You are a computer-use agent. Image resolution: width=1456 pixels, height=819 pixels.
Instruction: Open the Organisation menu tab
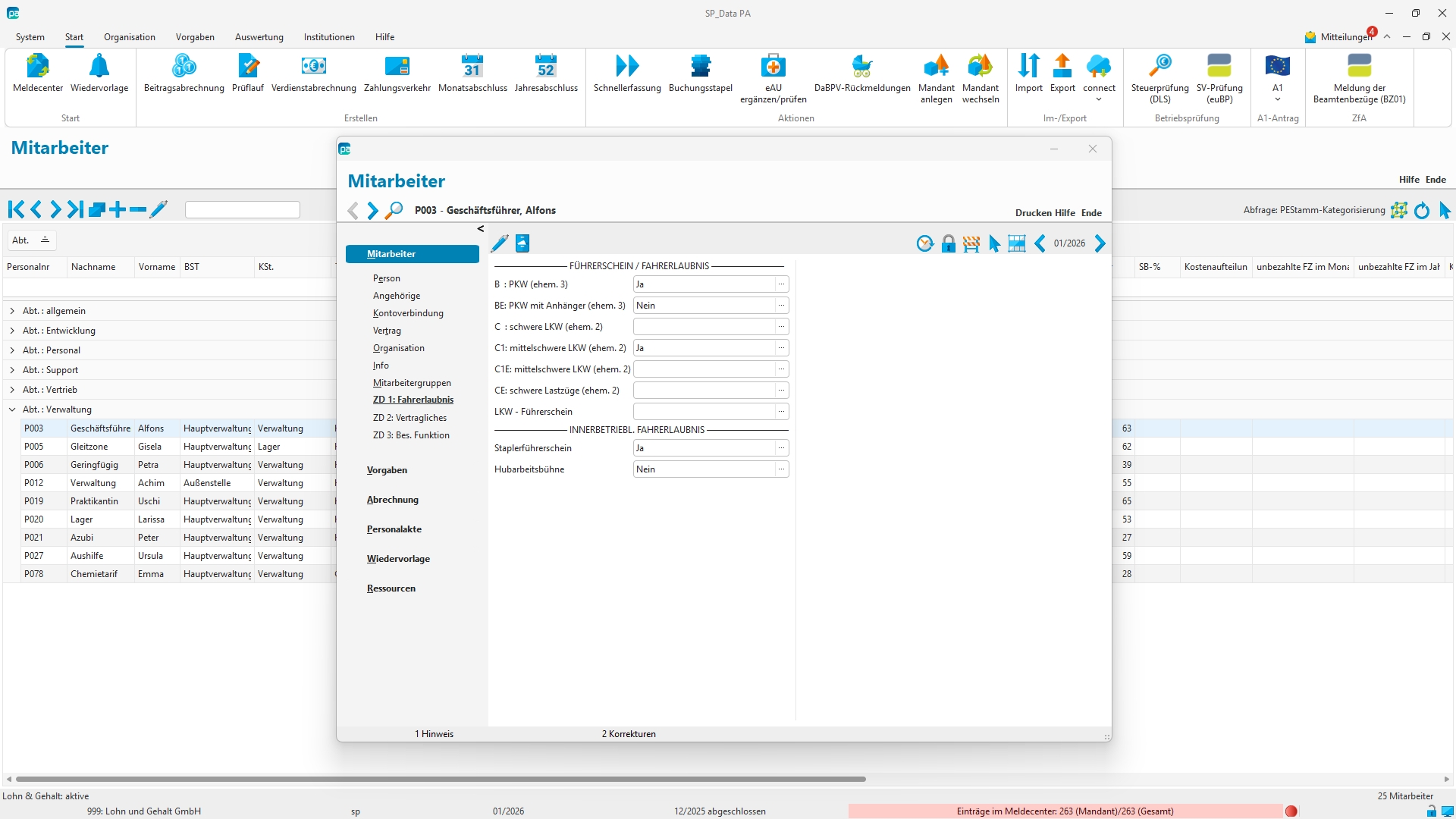[129, 37]
